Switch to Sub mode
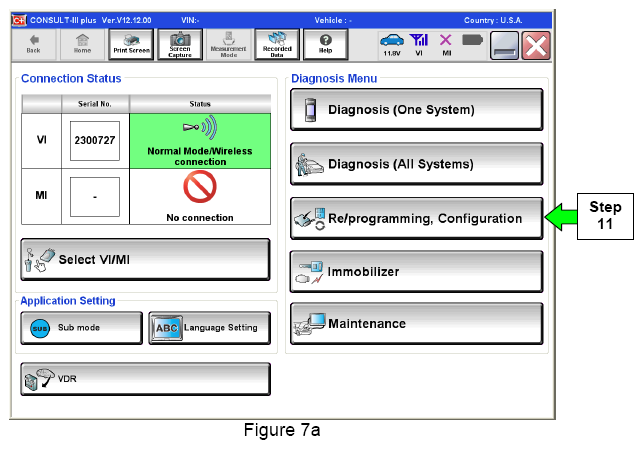This screenshot has width=643, height=449. point(79,327)
